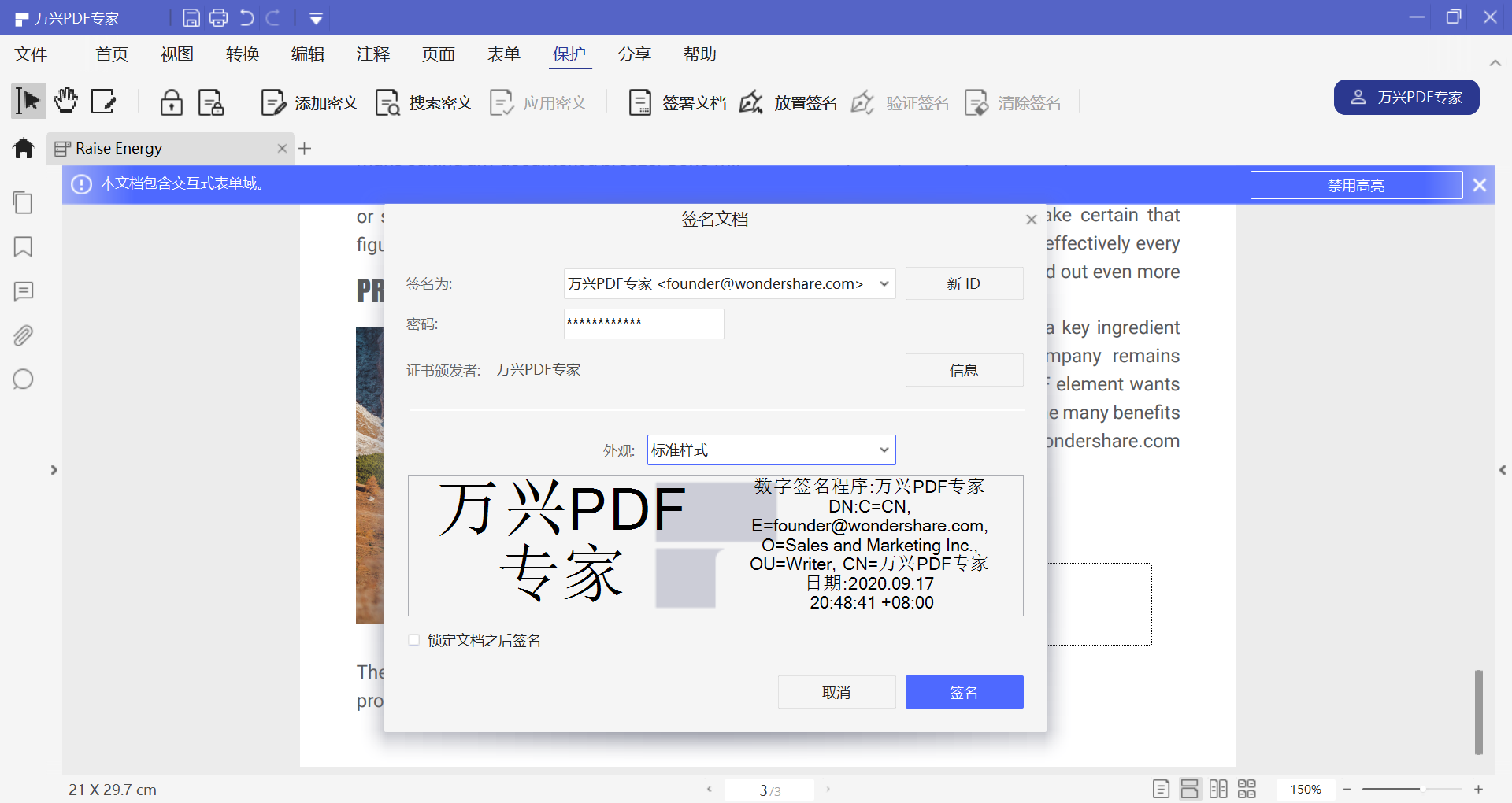1512x803 pixels.
Task: Open the appearance style dropdown
Action: pyautogui.click(x=884, y=450)
